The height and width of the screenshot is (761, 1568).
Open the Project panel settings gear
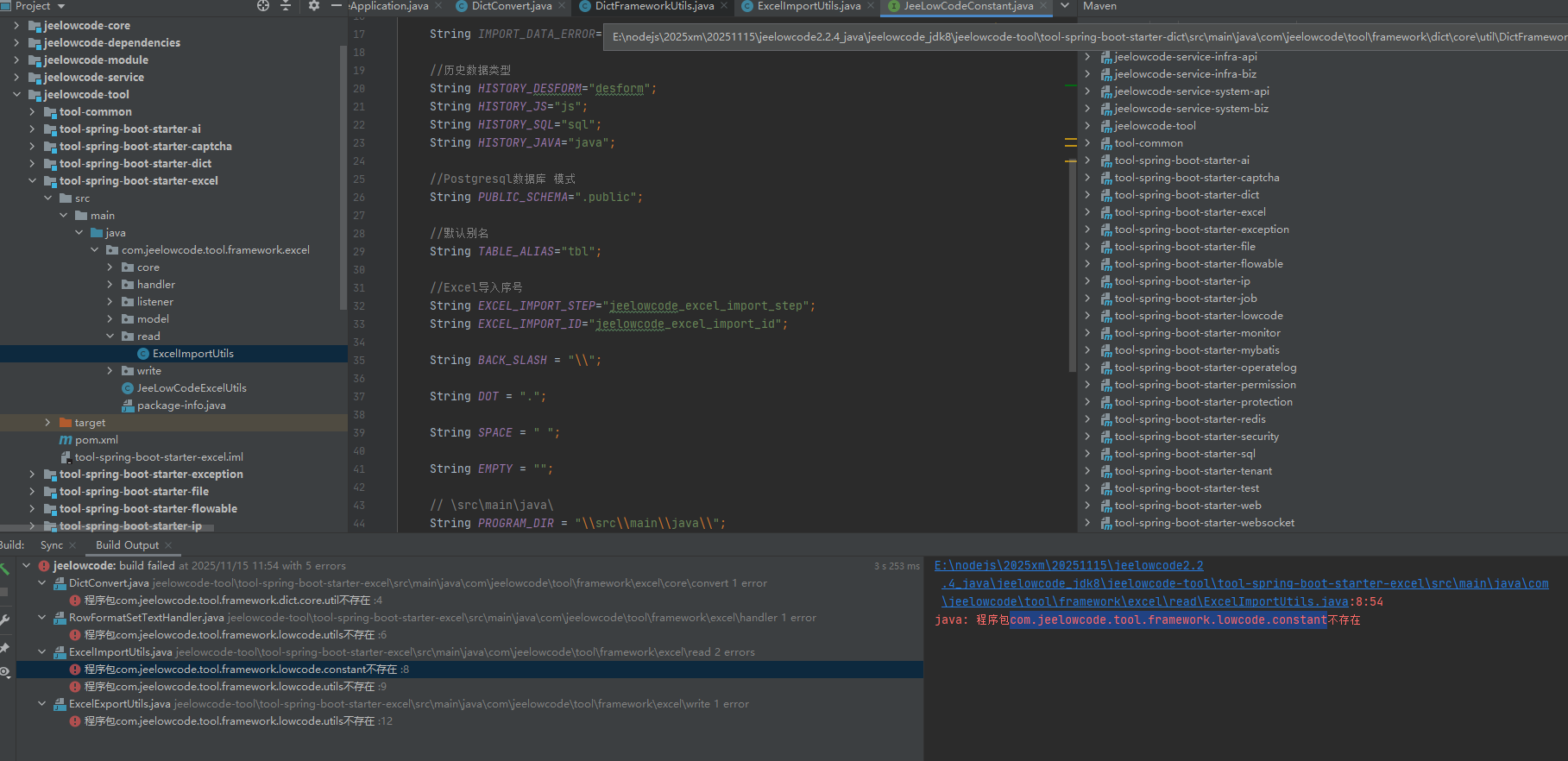click(314, 6)
